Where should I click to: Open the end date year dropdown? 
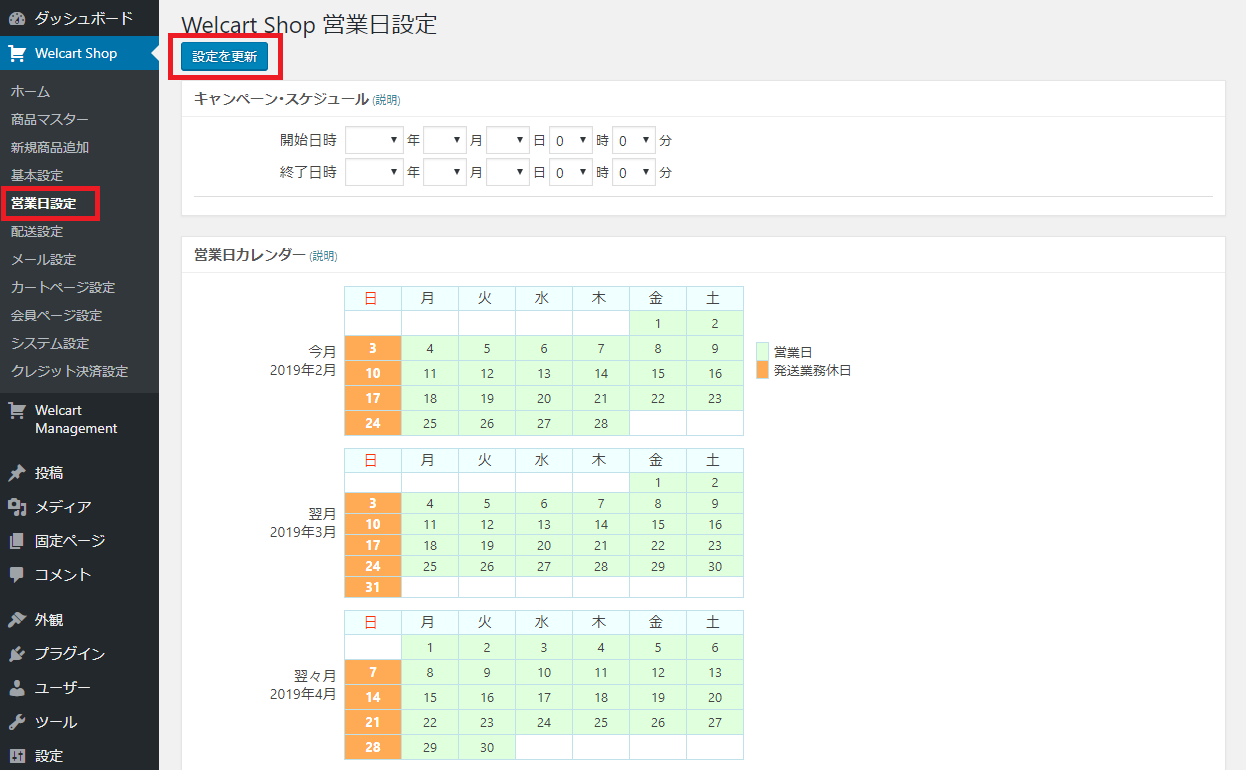(374, 172)
